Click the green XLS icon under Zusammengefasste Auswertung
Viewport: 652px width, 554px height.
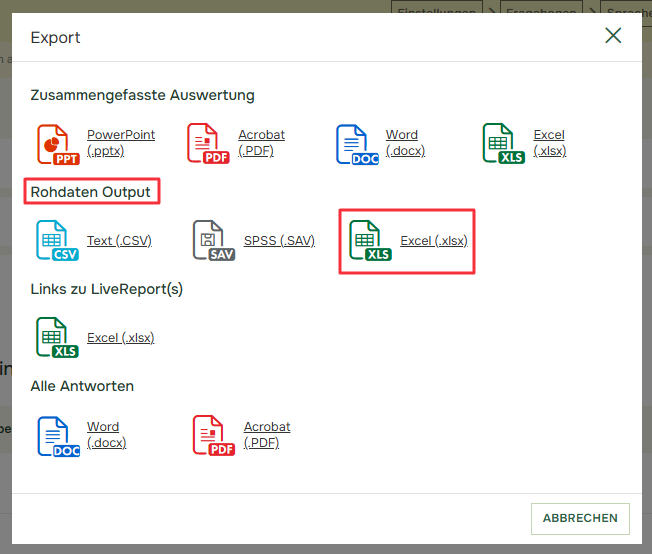tap(503, 144)
